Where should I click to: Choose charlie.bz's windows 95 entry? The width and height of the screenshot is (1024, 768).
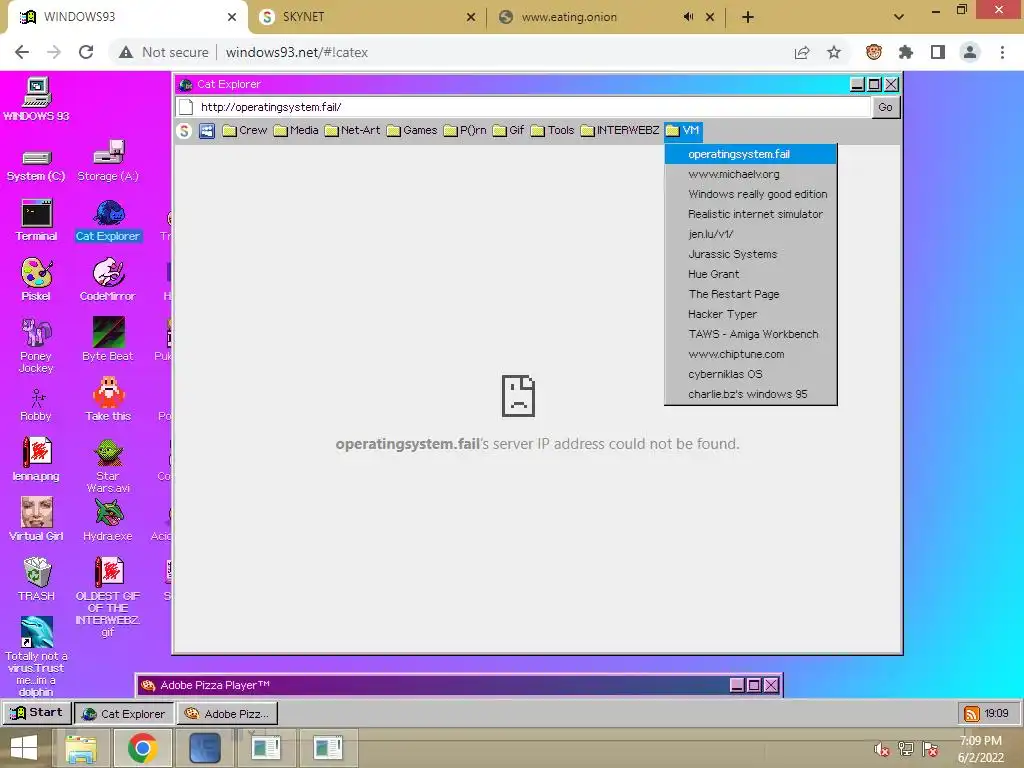[x=750, y=394]
